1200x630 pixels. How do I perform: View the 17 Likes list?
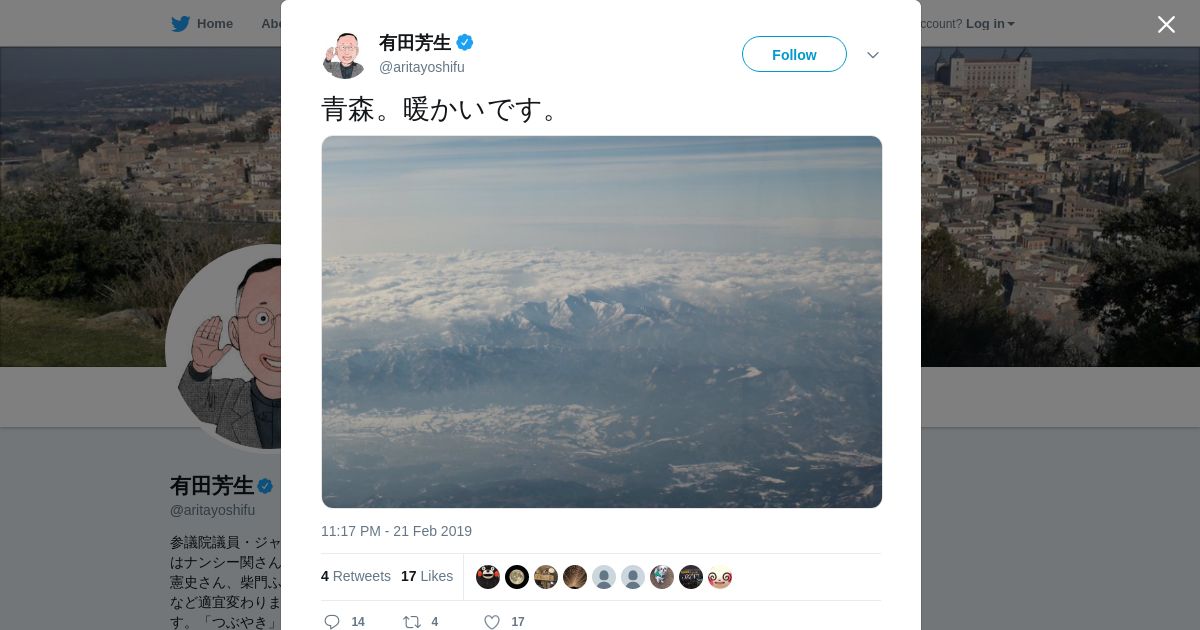point(427,576)
